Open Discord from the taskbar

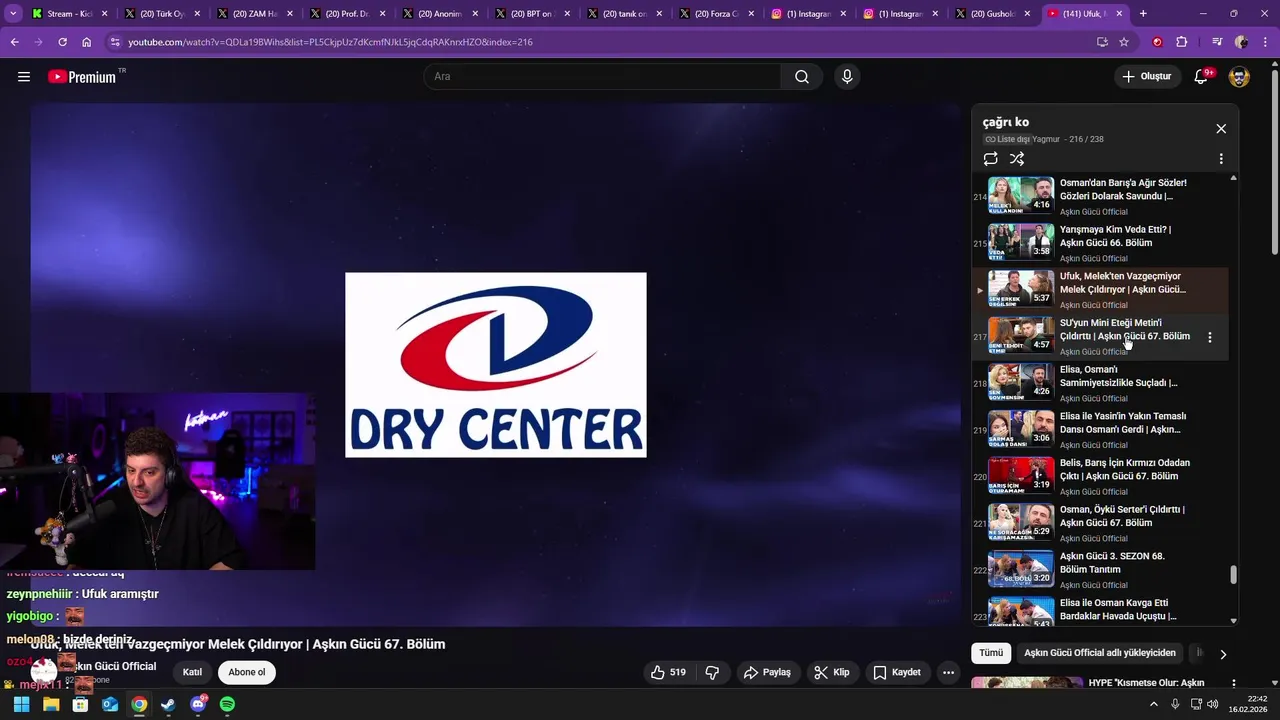pos(198,704)
